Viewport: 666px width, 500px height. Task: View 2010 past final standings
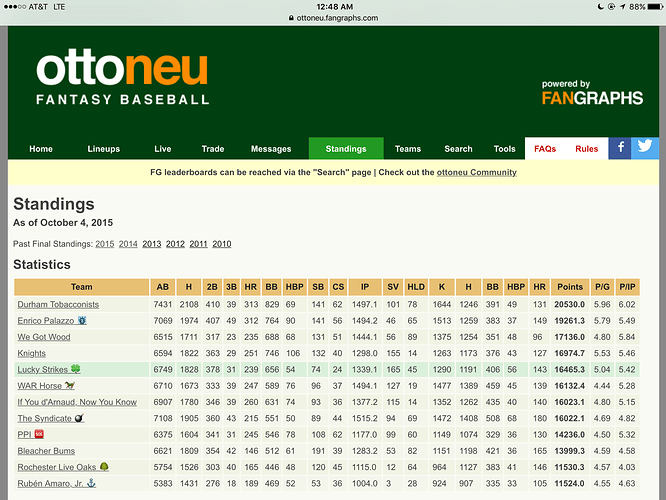tap(222, 244)
